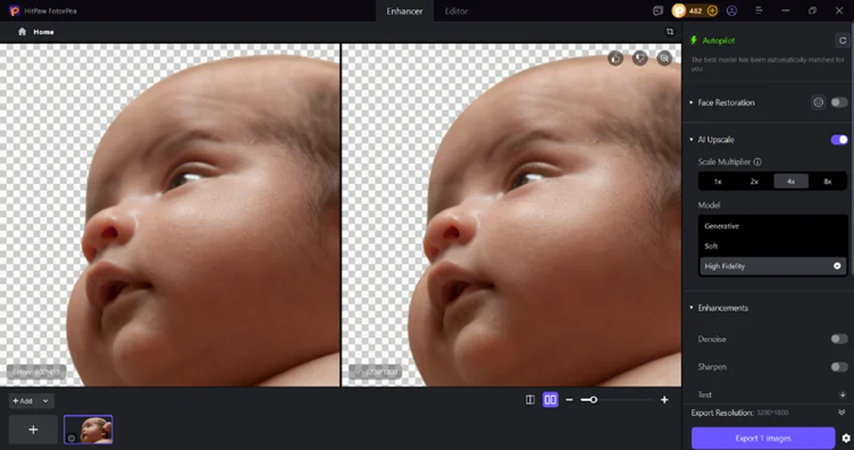Give thumbs up on enhanced result
Image resolution: width=854 pixels, height=450 pixels.
coord(615,58)
